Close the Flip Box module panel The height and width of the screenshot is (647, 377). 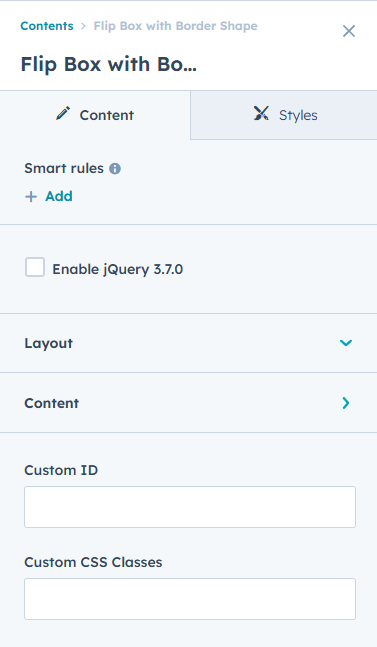click(349, 31)
